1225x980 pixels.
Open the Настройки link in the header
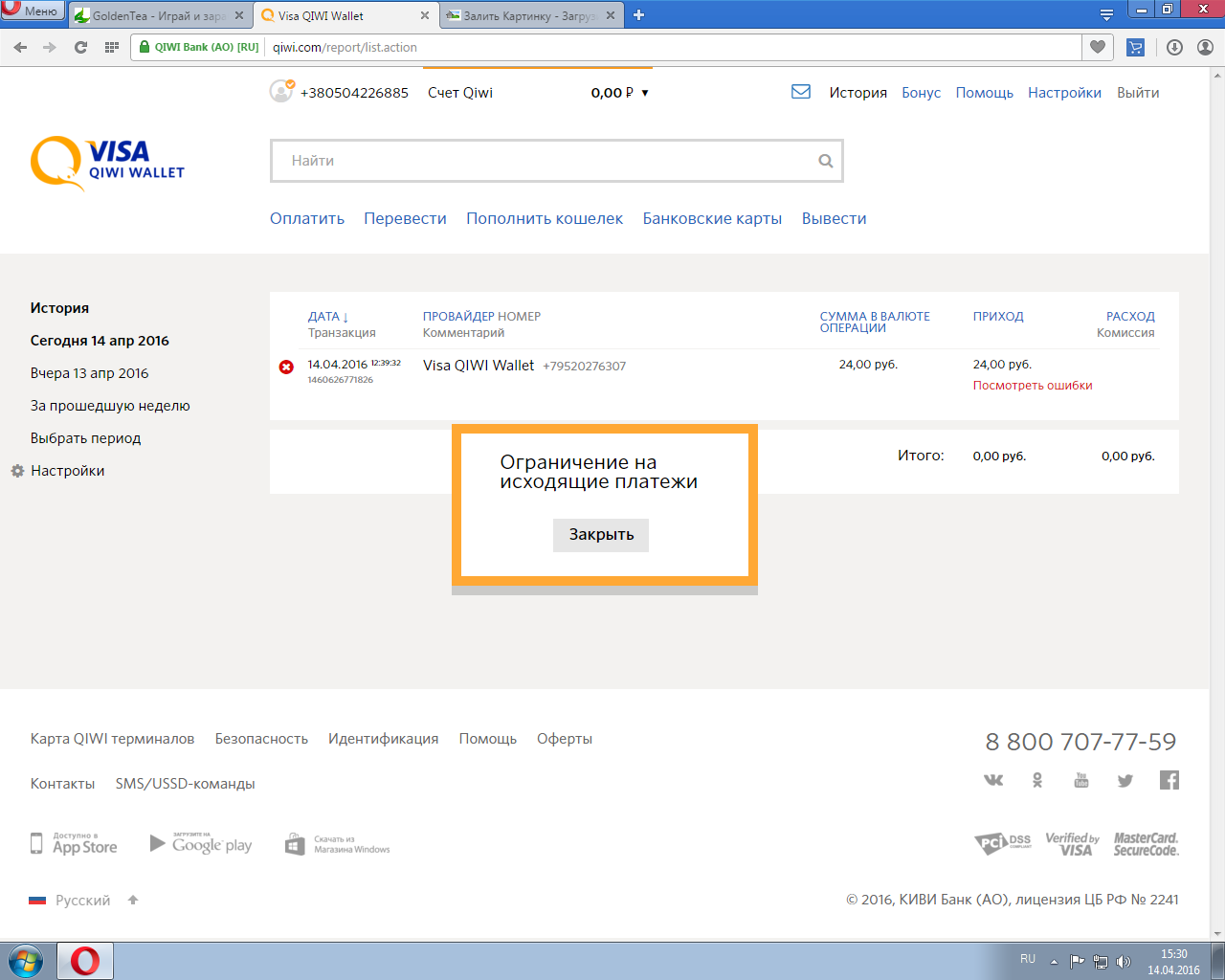1064,93
